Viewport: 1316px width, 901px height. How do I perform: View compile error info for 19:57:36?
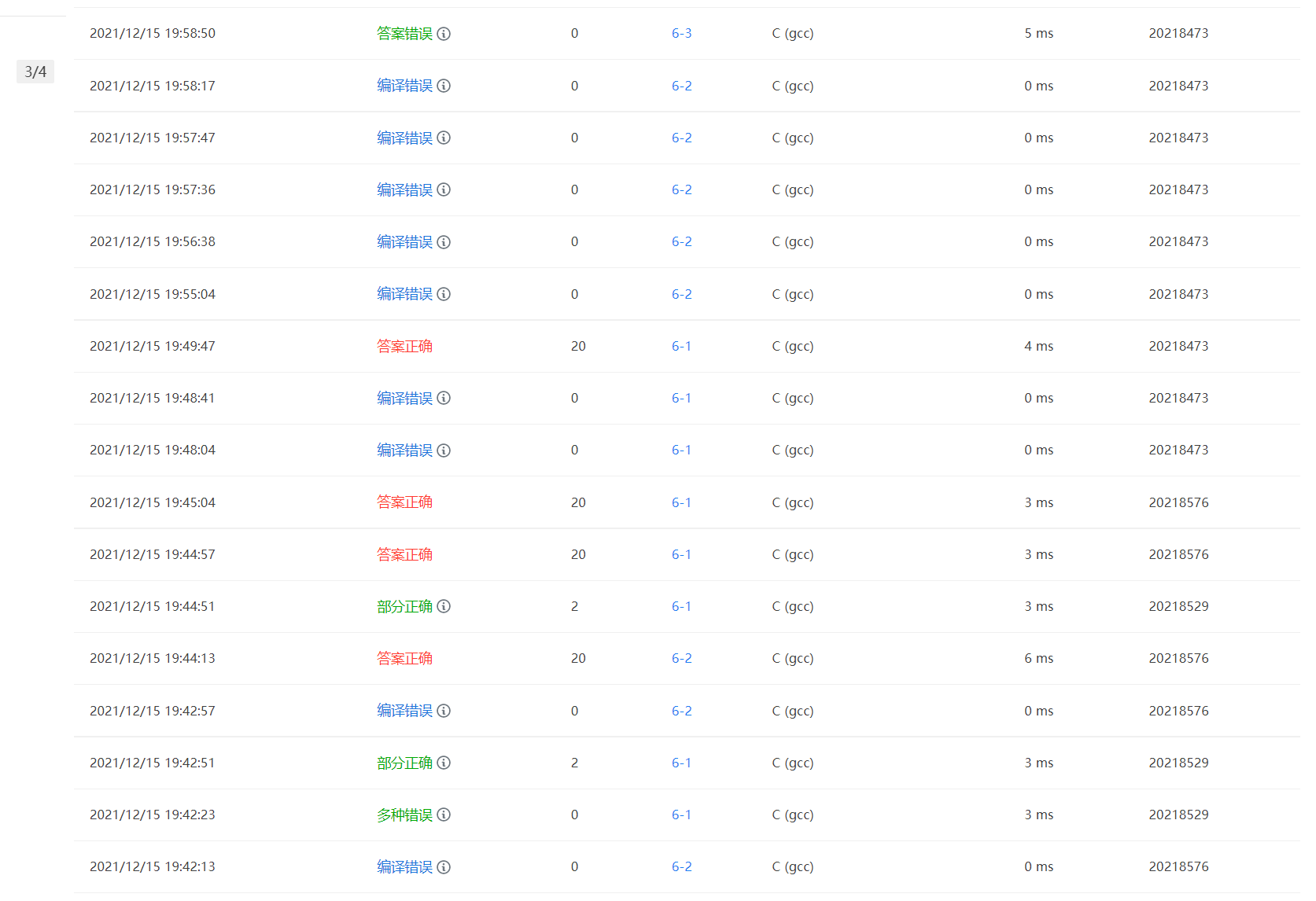point(444,189)
